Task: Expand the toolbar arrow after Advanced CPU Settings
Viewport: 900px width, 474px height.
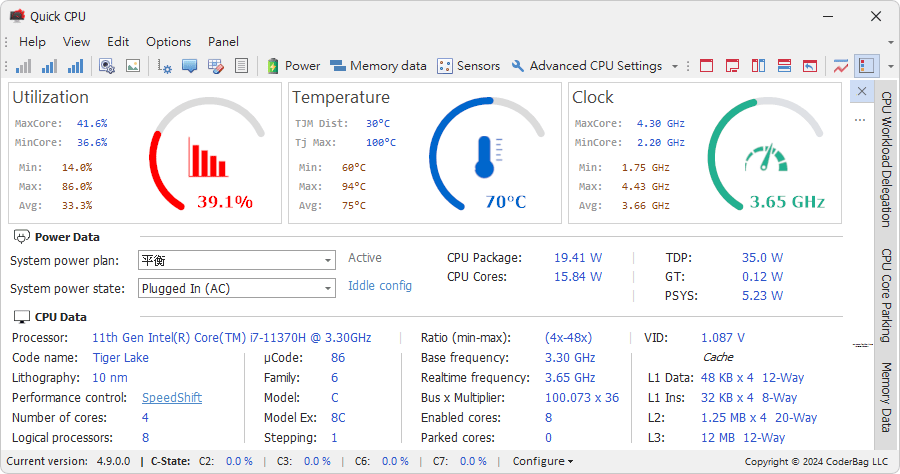Action: (x=675, y=67)
